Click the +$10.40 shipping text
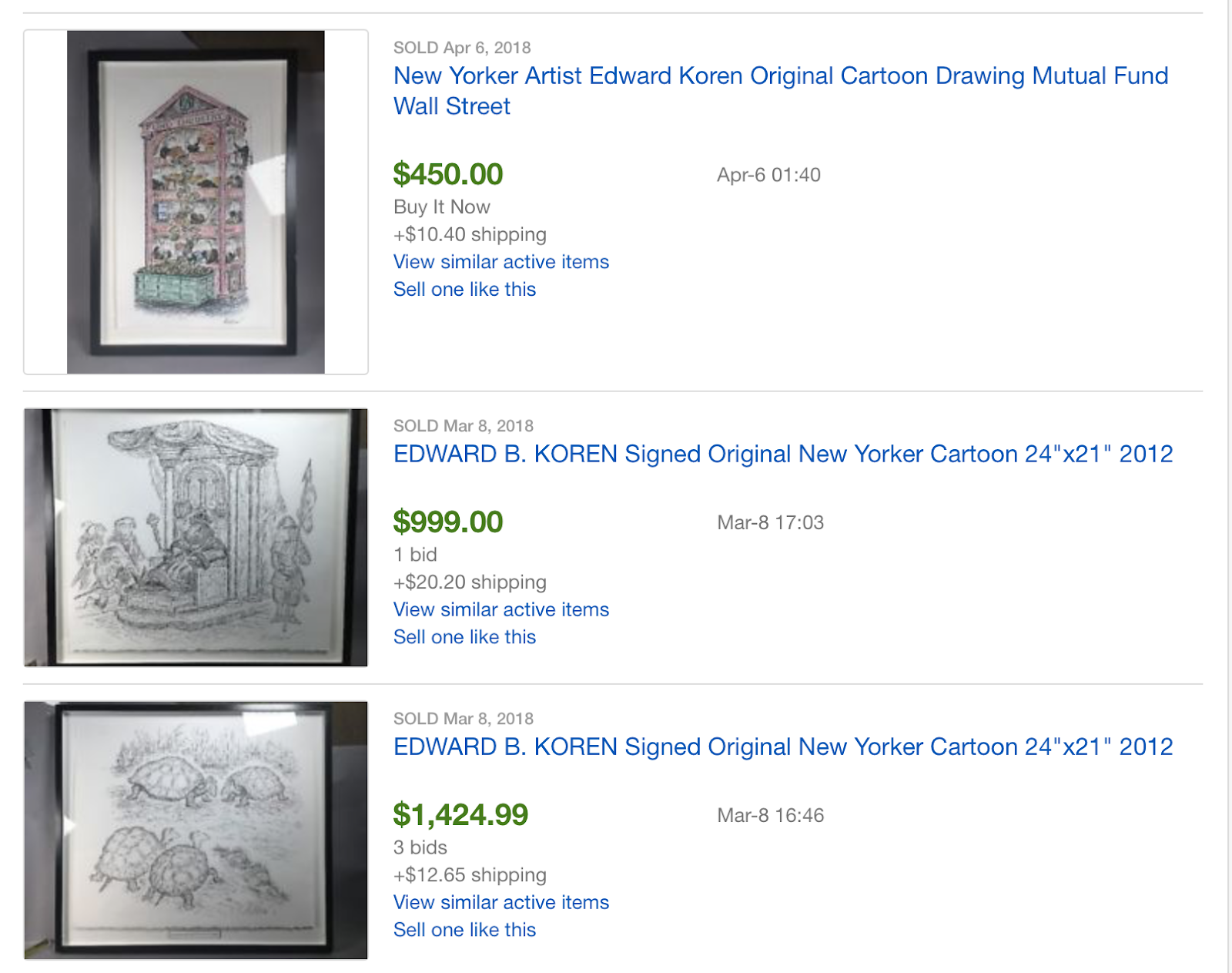Viewport: 1232px width, 973px height. coord(470,234)
